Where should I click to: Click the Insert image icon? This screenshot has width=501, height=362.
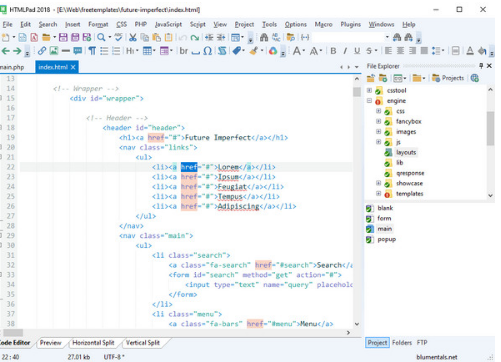click(54, 51)
